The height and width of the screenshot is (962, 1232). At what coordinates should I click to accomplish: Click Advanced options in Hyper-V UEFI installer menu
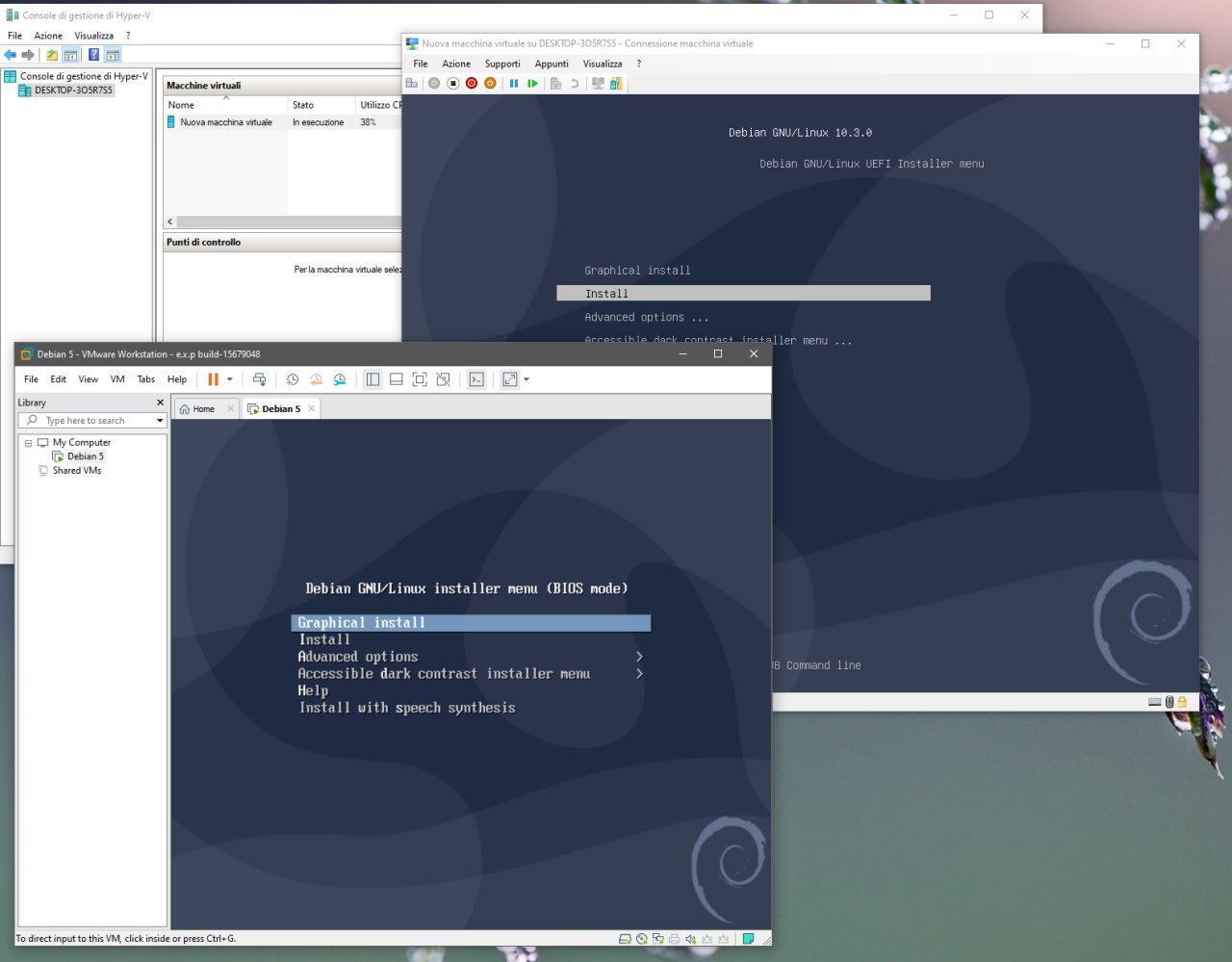coord(646,317)
